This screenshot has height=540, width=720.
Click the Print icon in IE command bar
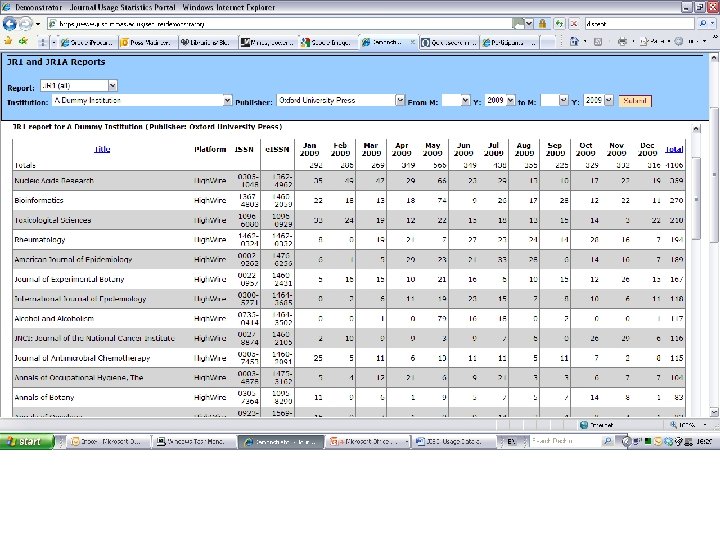622,42
